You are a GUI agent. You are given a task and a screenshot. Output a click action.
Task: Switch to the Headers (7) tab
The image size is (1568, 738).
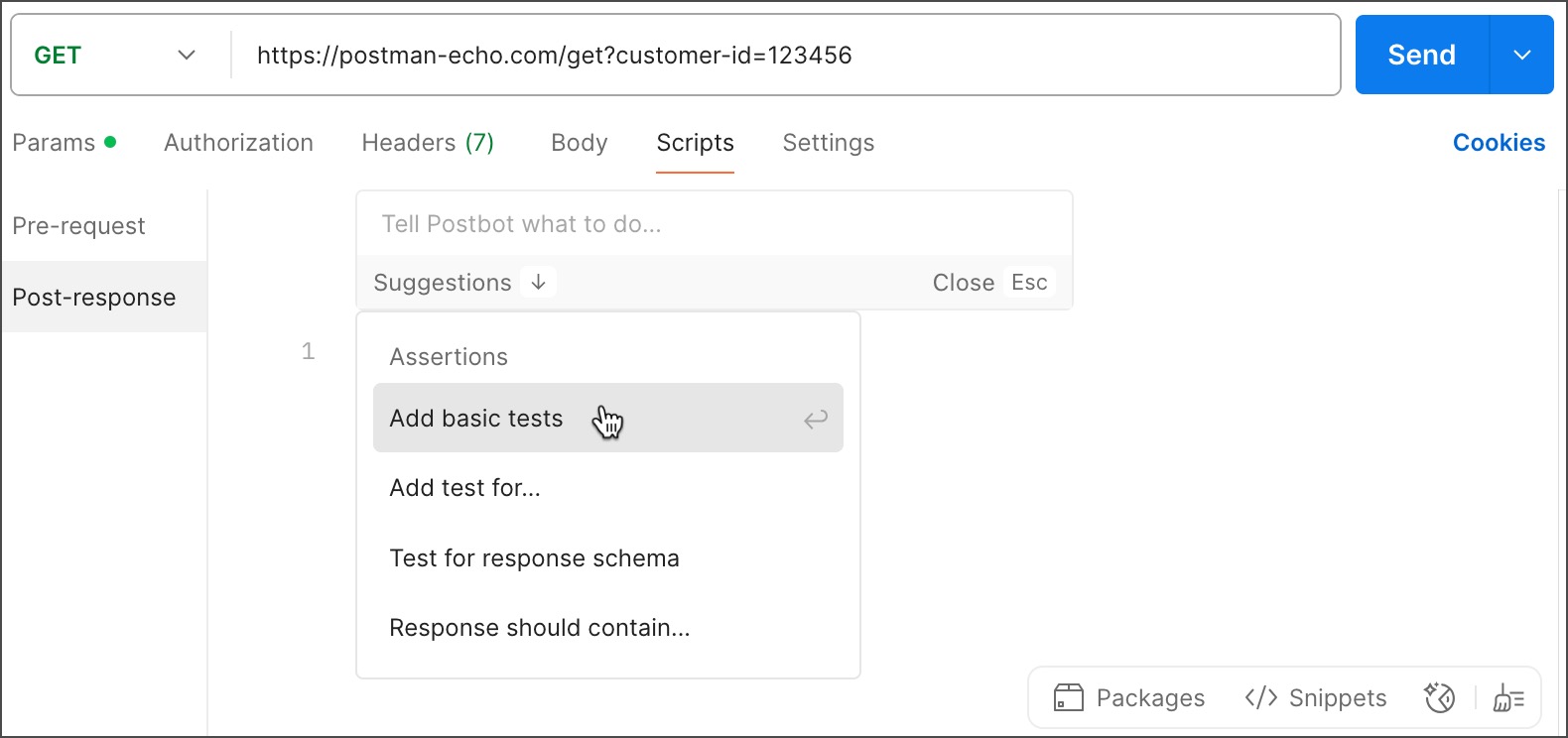click(x=428, y=143)
